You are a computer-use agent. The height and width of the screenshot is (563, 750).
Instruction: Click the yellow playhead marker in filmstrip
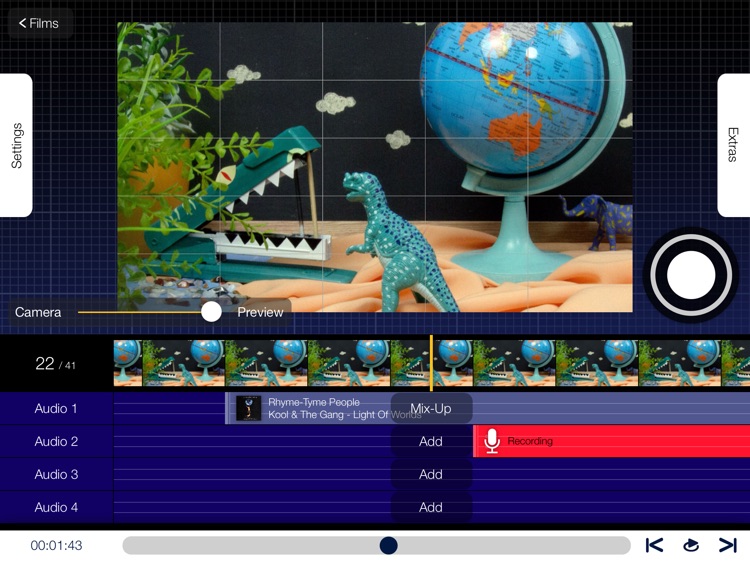(x=431, y=363)
